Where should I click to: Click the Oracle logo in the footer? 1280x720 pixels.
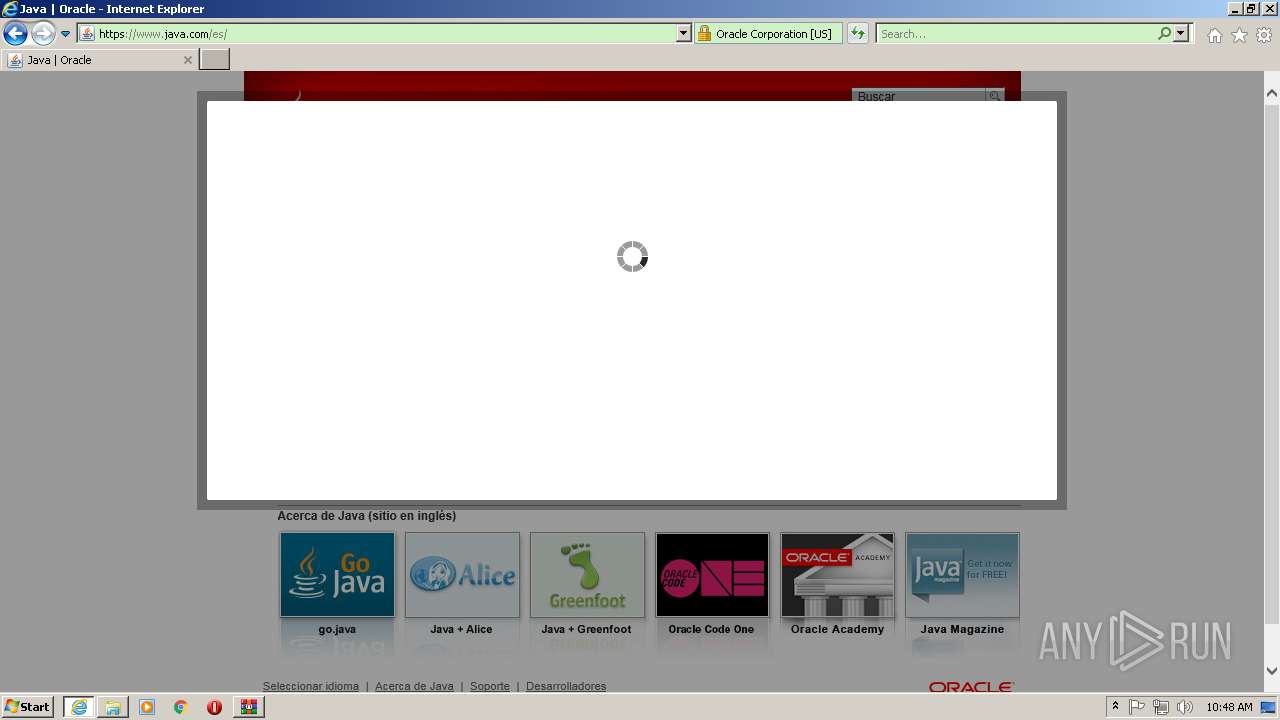(x=971, y=687)
